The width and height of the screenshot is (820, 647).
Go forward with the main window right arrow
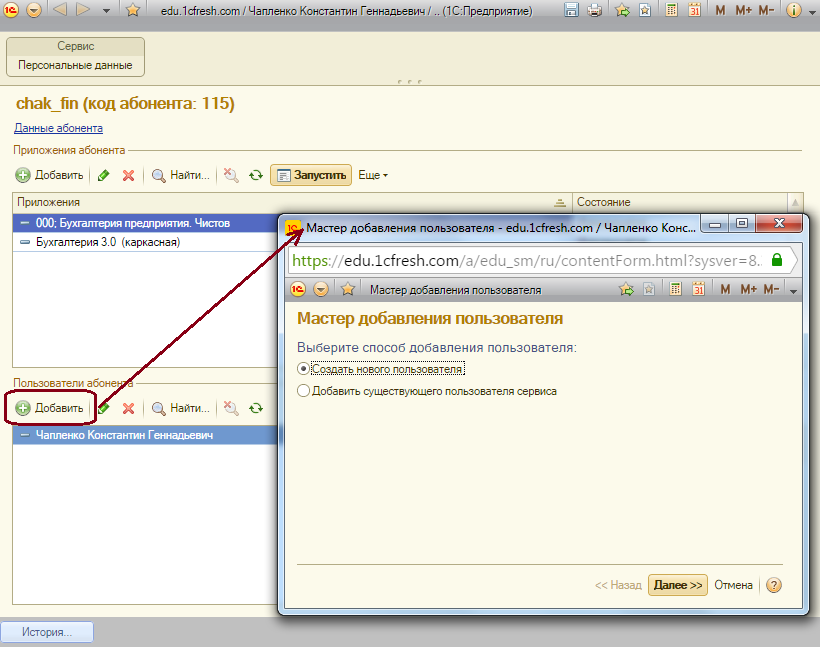(x=83, y=9)
